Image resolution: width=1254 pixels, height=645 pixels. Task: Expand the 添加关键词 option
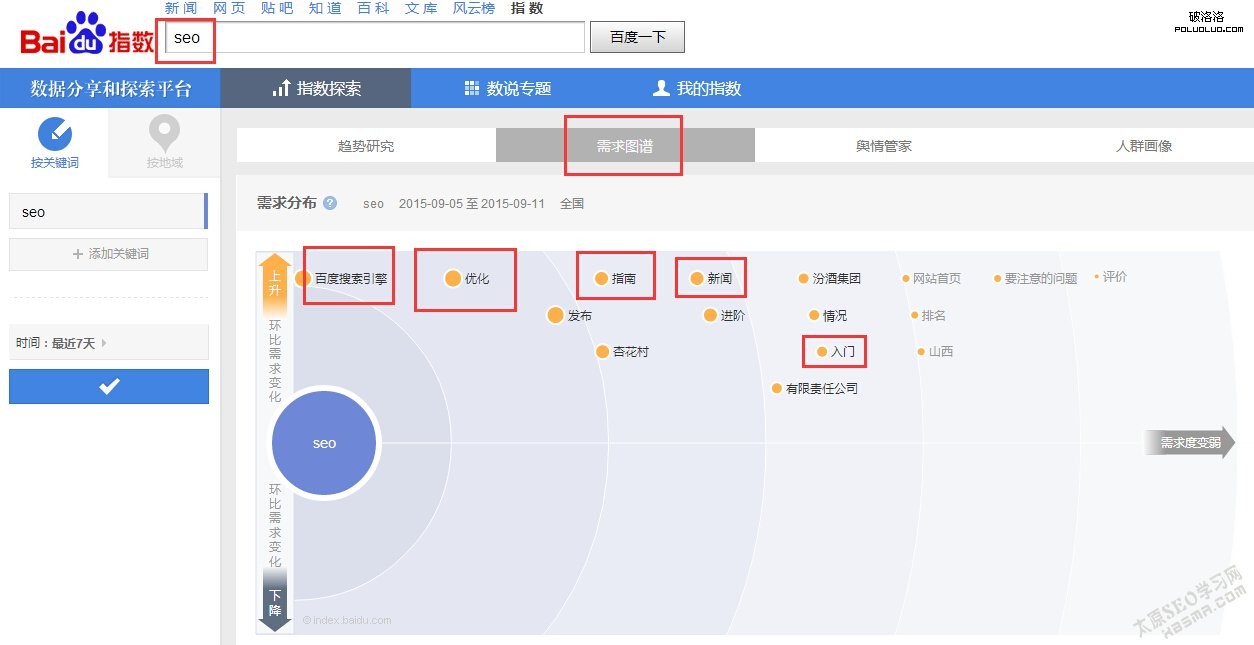[108, 255]
